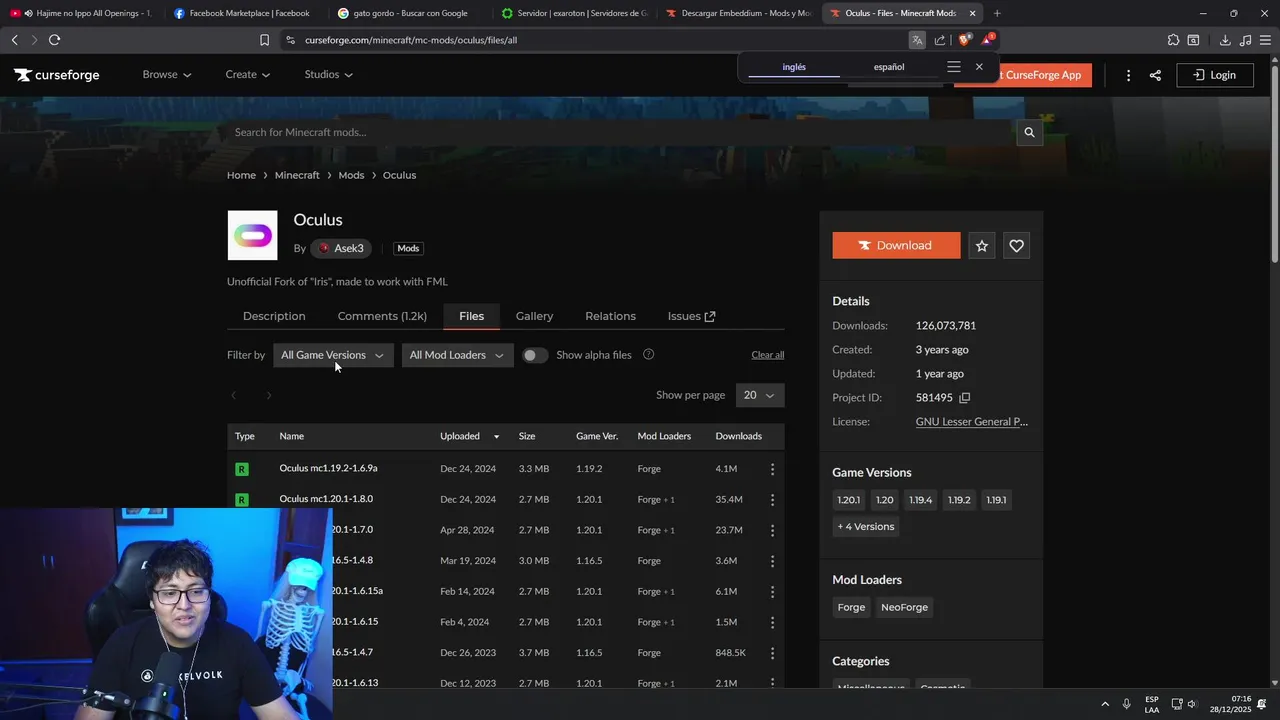Select the Forge mod loader tag
The height and width of the screenshot is (720, 1280).
(851, 608)
